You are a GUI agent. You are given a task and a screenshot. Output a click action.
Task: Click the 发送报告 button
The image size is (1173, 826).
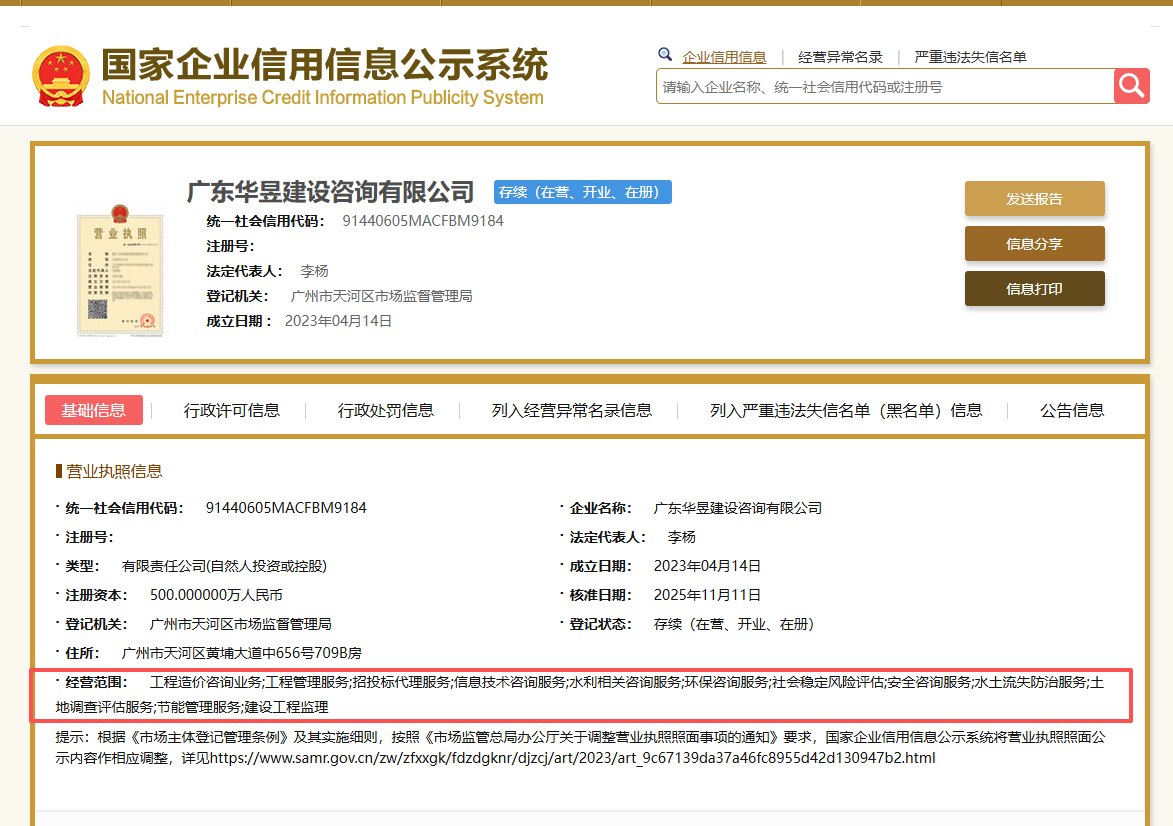click(1034, 199)
